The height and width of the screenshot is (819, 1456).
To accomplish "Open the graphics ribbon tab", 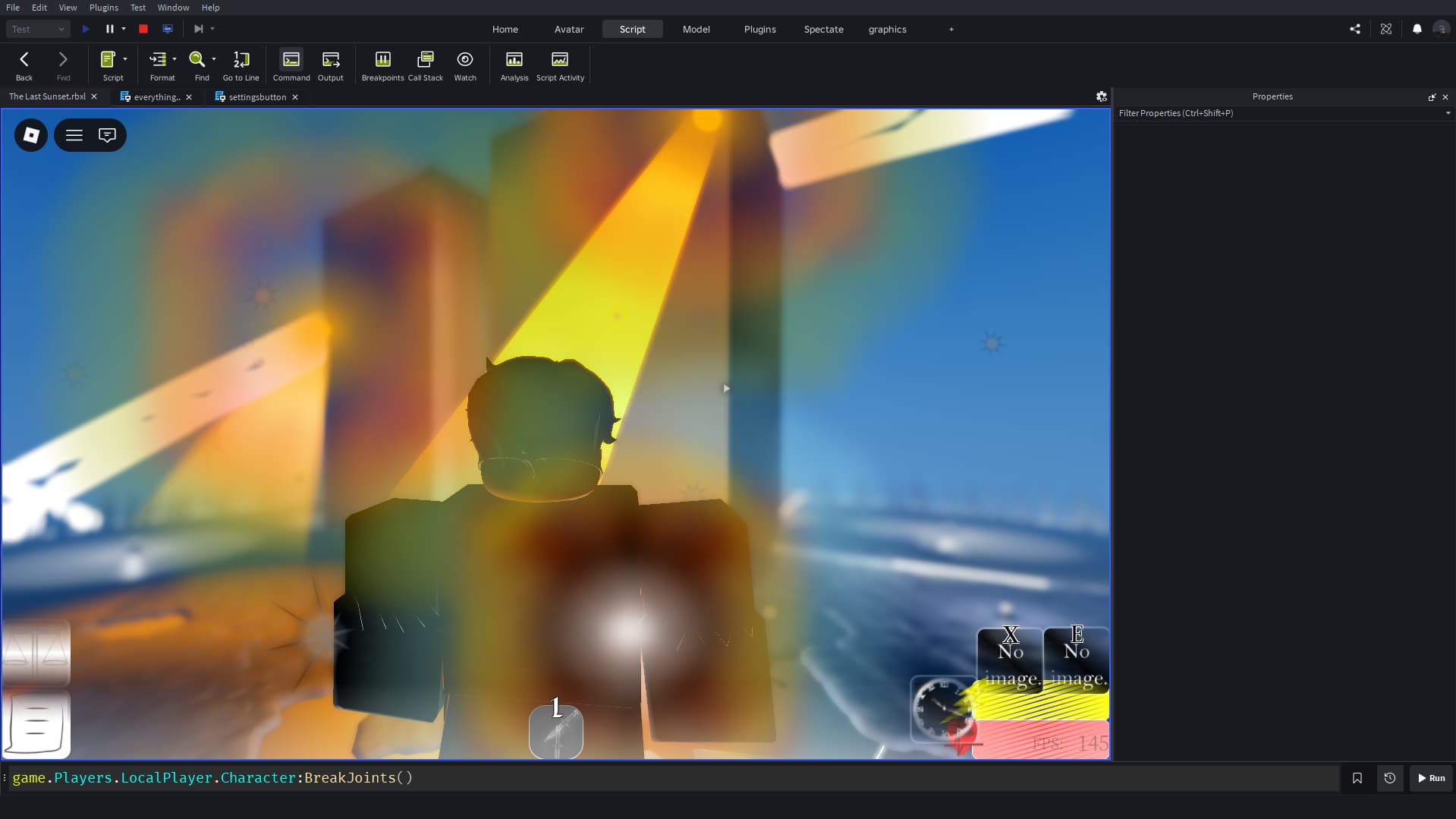I will click(888, 29).
